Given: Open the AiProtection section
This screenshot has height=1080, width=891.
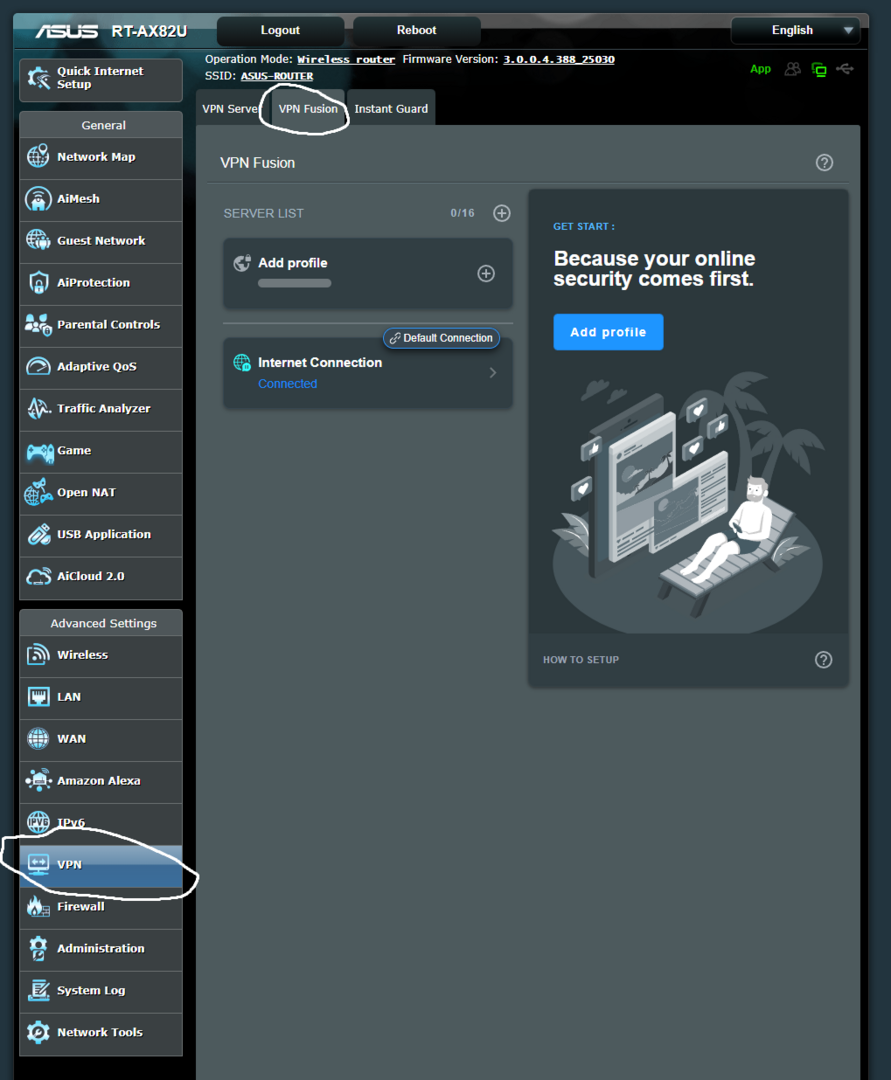Looking at the screenshot, I should pyautogui.click(x=100, y=284).
